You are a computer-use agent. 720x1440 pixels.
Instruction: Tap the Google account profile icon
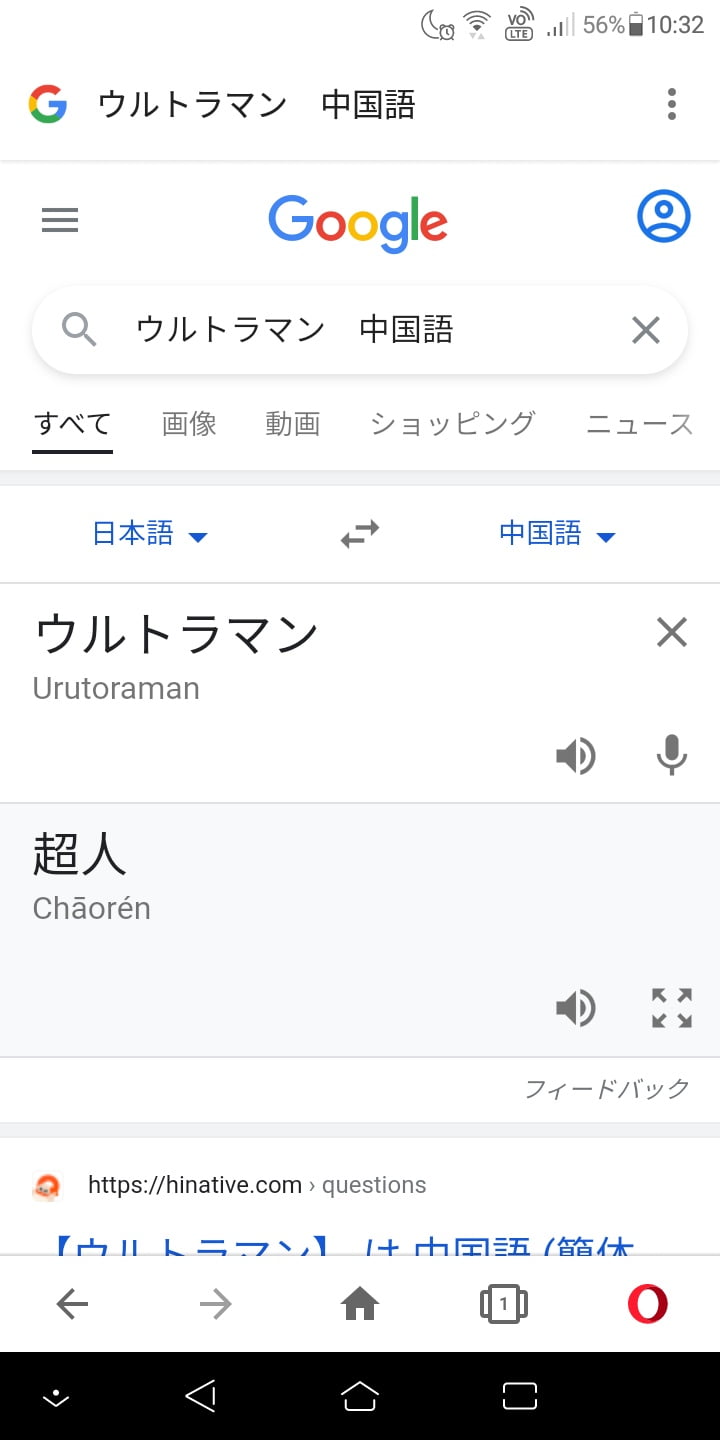tap(663, 216)
